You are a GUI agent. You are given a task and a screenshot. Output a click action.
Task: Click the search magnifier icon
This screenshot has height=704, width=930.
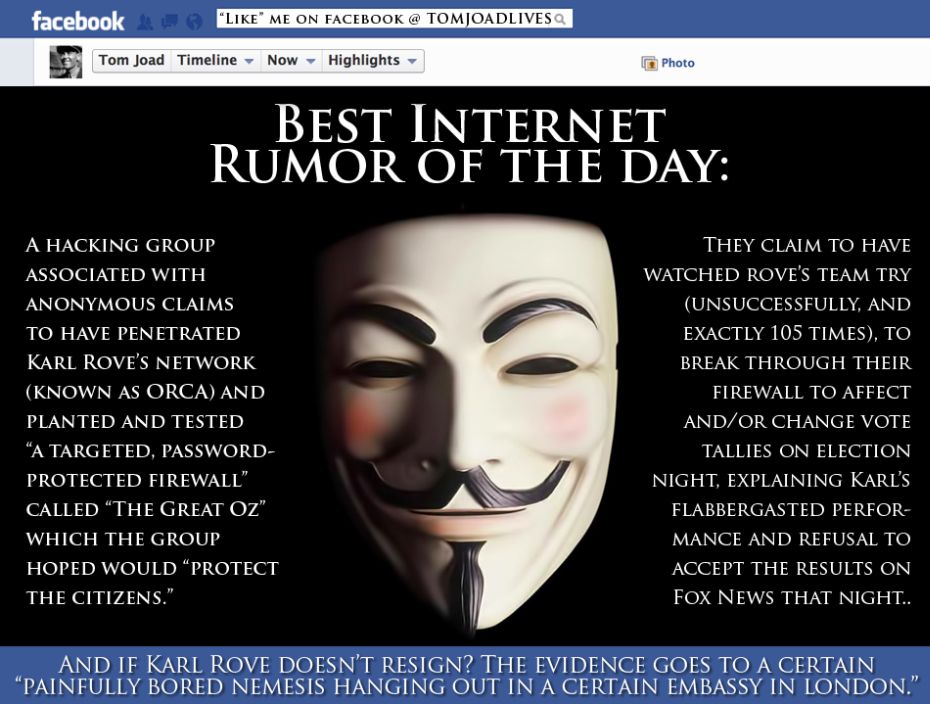559,20
